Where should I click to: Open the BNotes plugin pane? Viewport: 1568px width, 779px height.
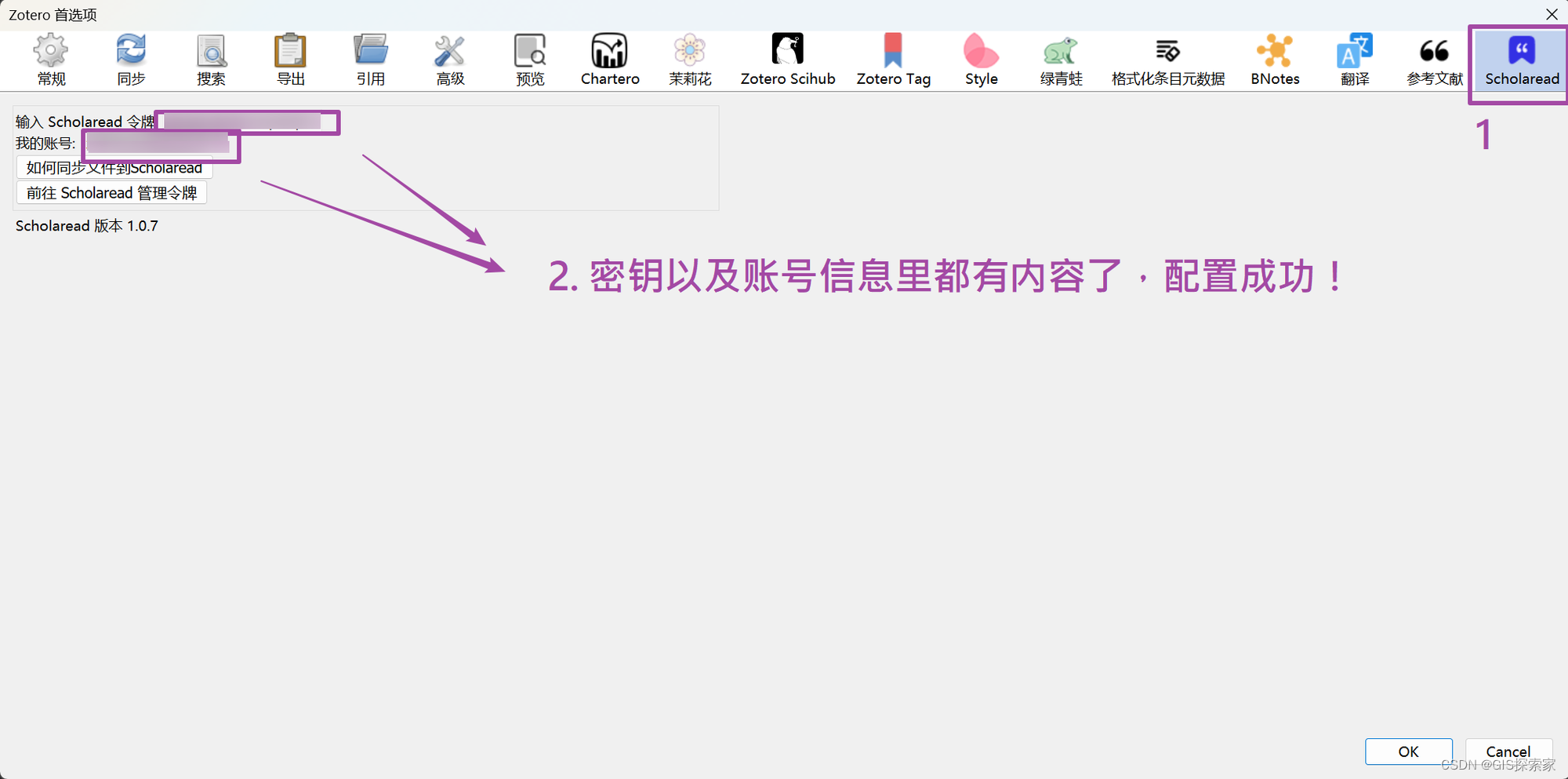pos(1275,60)
